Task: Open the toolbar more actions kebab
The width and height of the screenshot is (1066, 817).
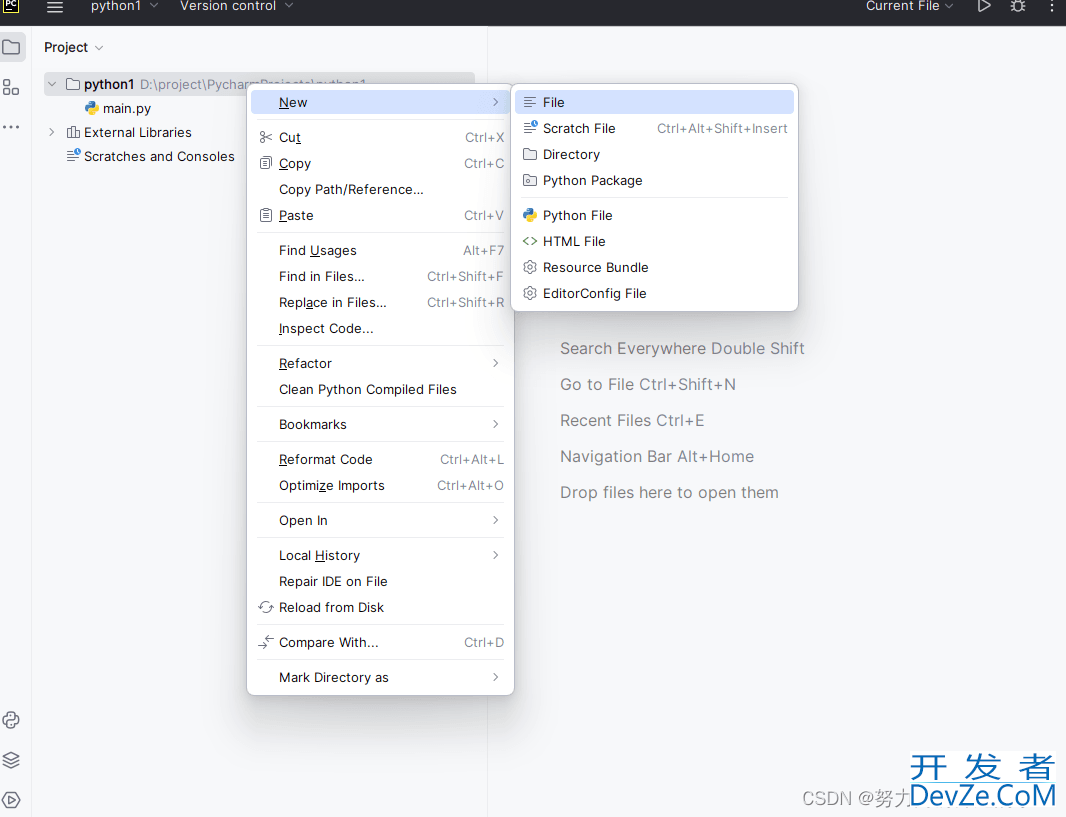Action: point(1052,6)
